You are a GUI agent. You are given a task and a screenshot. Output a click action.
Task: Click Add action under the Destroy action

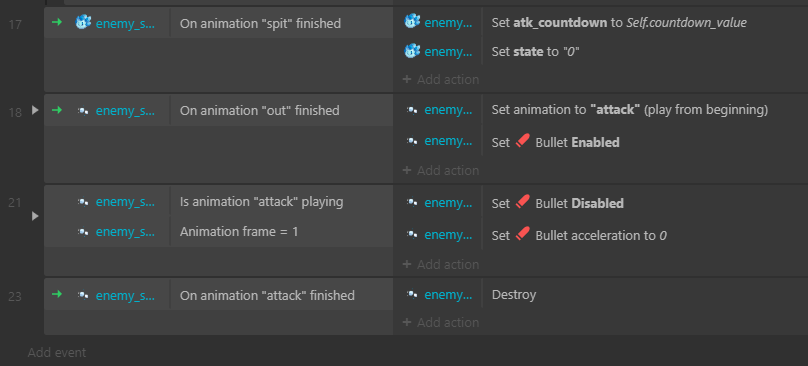coord(441,322)
